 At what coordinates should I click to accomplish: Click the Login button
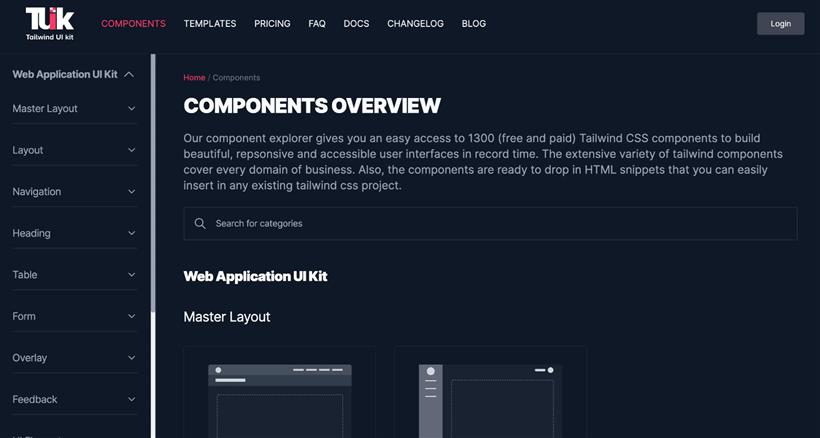pos(780,24)
